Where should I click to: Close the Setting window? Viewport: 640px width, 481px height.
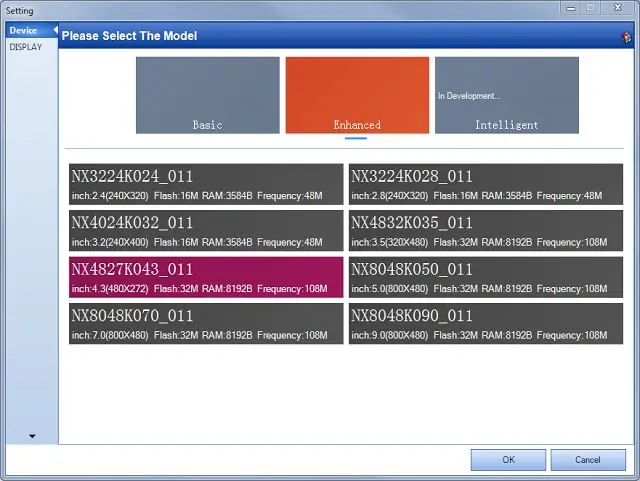pos(618,8)
